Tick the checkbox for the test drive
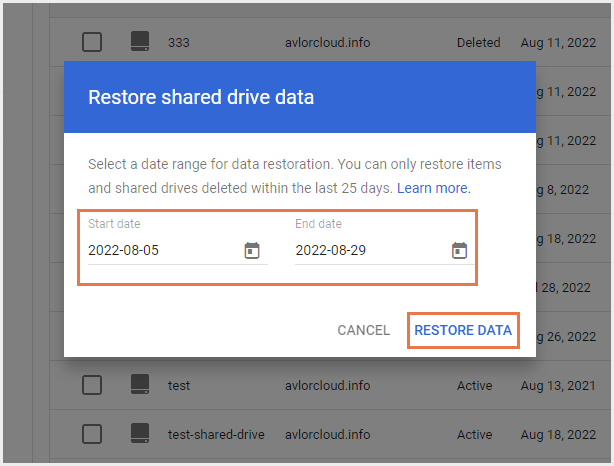 [92, 385]
